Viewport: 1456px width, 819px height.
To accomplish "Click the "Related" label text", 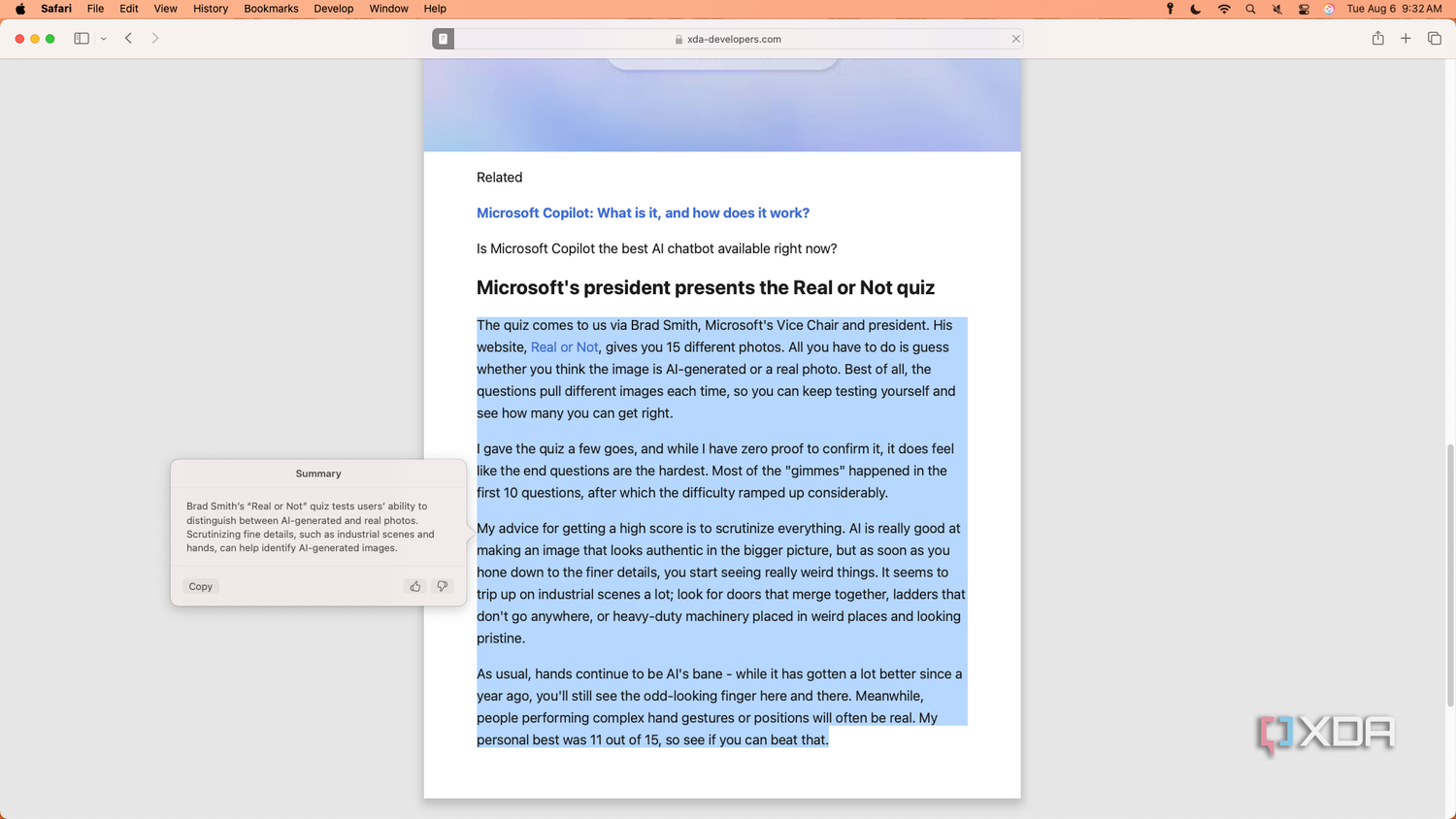I will point(499,178).
